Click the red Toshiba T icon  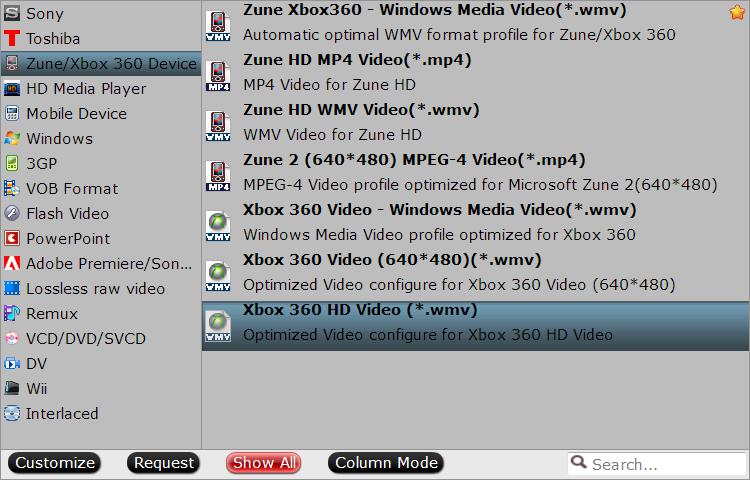(12, 38)
